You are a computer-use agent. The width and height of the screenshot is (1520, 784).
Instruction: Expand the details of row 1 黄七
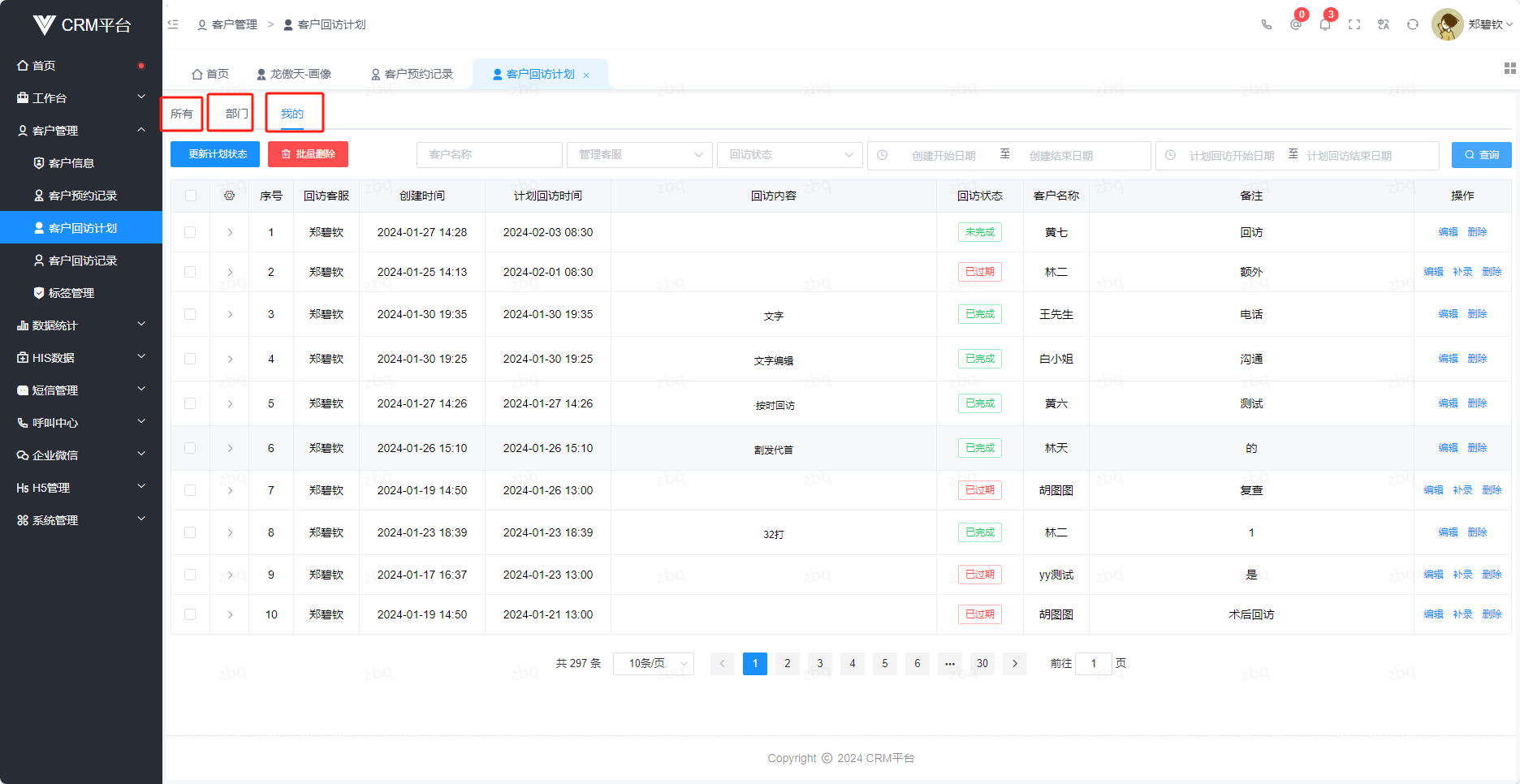[231, 233]
